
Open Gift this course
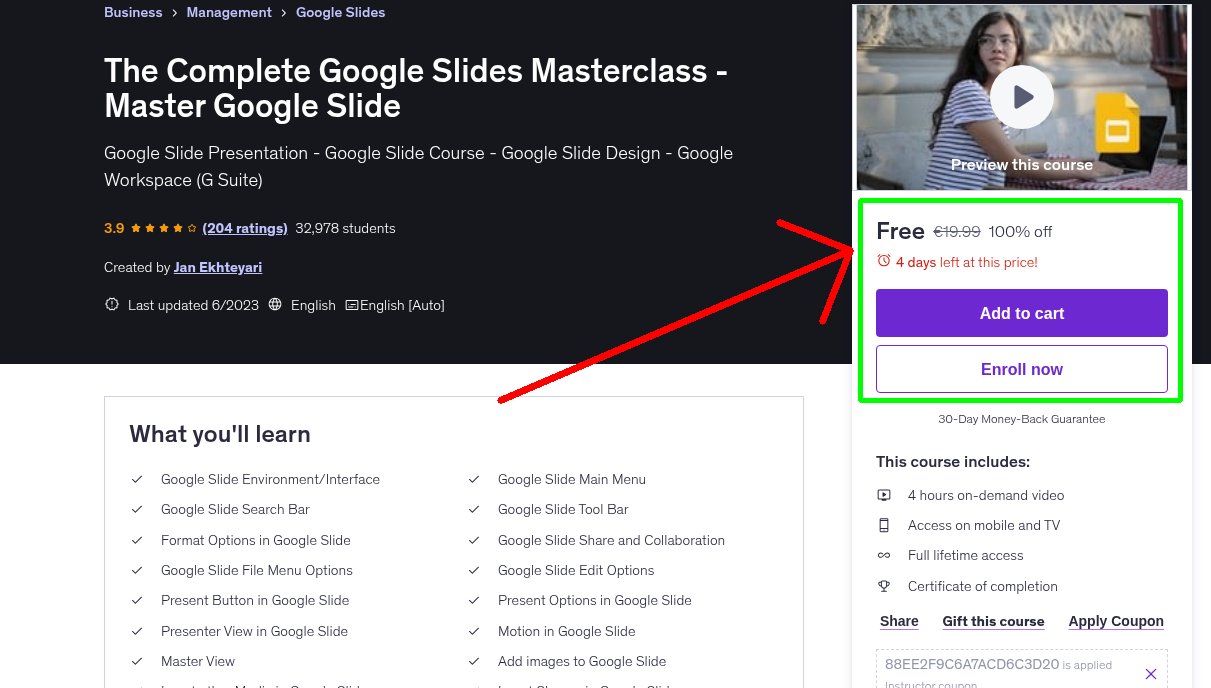(993, 621)
